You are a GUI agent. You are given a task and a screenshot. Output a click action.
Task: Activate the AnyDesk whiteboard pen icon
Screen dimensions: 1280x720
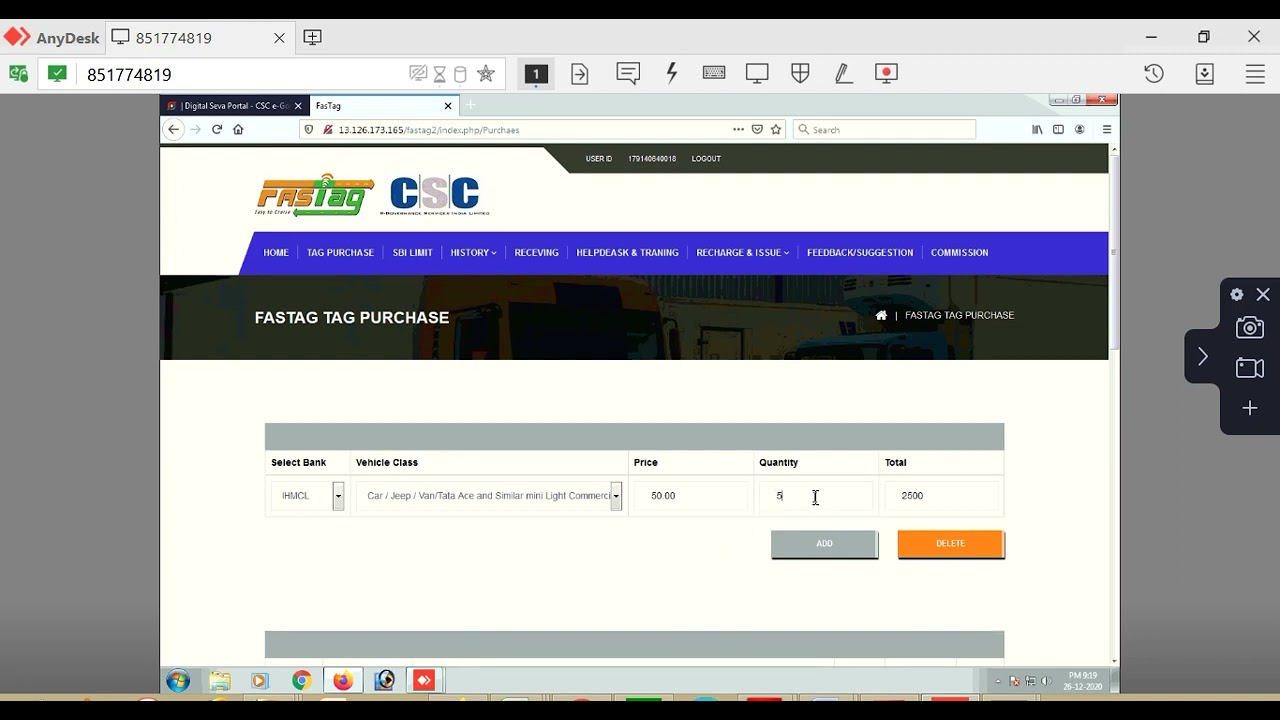click(843, 73)
